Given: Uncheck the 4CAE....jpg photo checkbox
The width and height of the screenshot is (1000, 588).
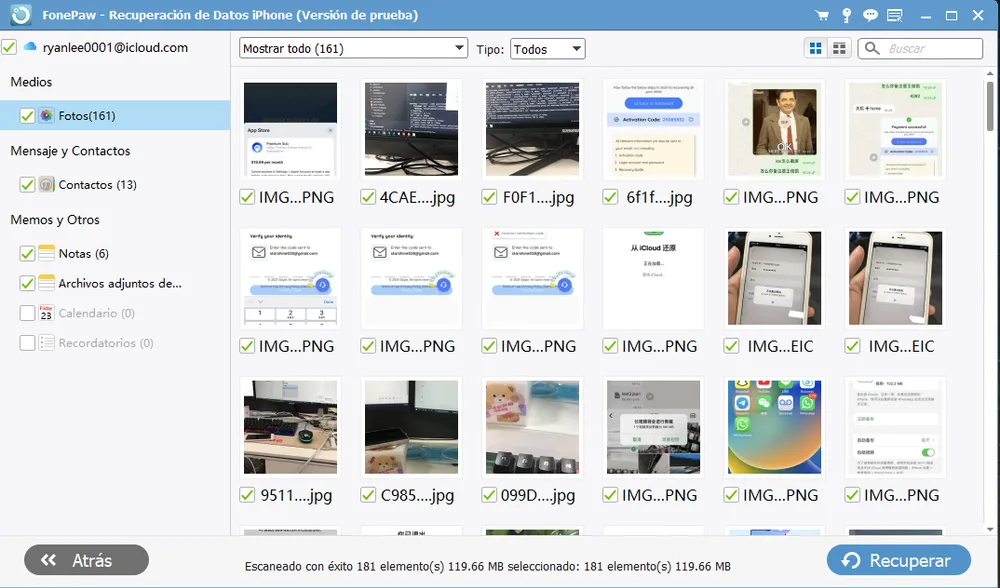Looking at the screenshot, I should point(368,197).
